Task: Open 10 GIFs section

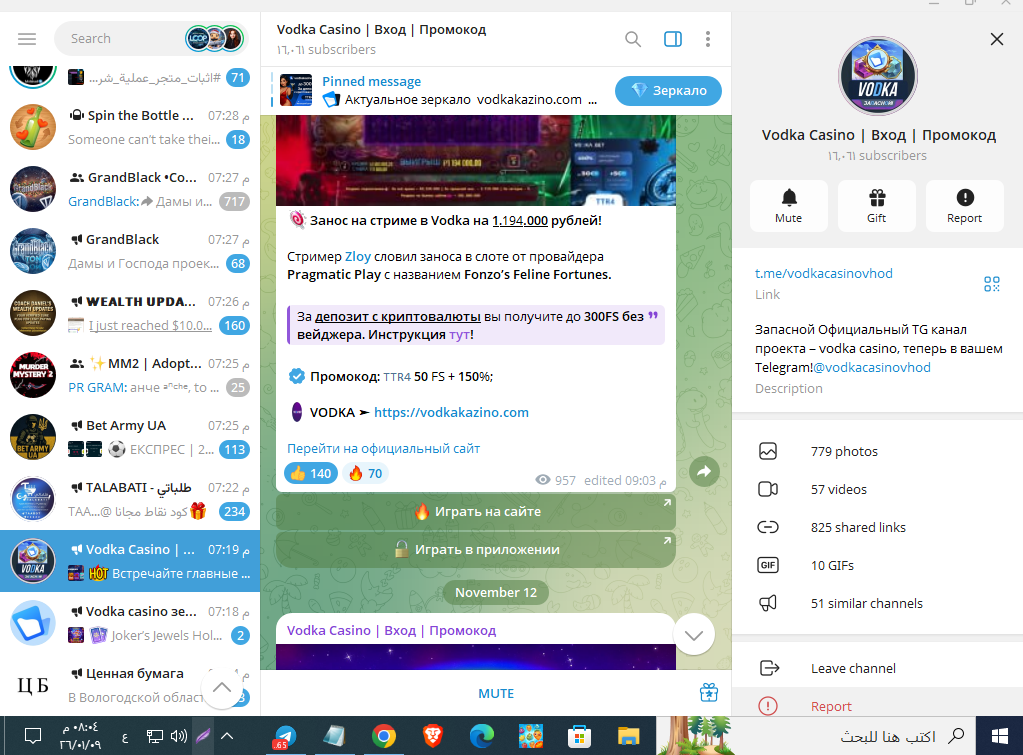Action: (x=877, y=565)
